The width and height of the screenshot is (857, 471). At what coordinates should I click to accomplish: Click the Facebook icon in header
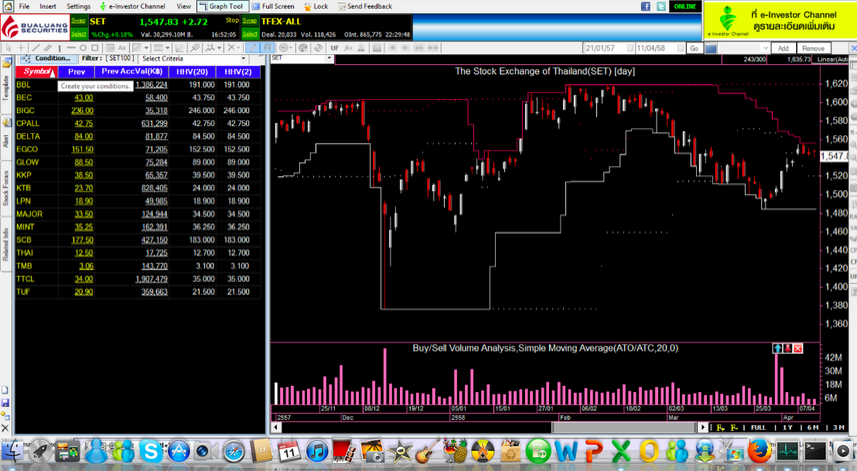point(645,7)
